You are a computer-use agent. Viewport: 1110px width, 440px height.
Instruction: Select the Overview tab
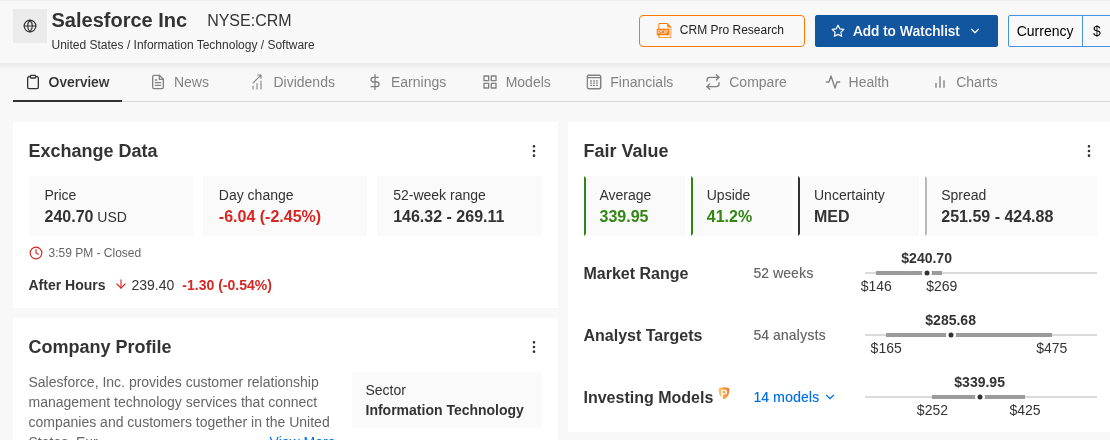pos(68,82)
